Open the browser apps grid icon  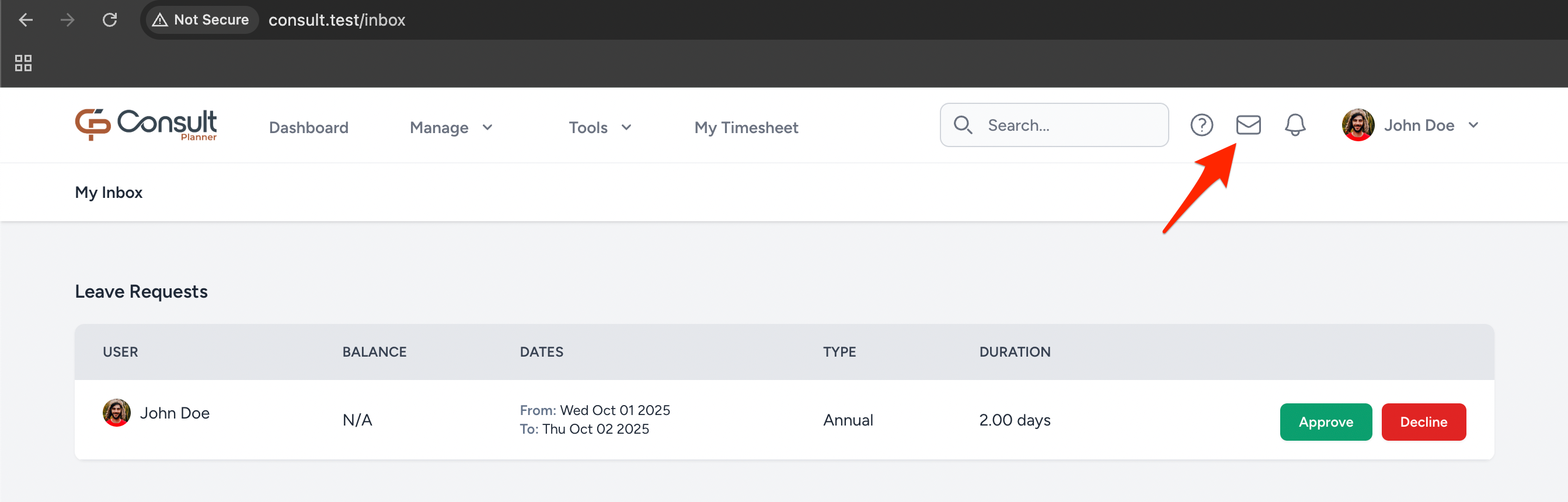click(23, 63)
